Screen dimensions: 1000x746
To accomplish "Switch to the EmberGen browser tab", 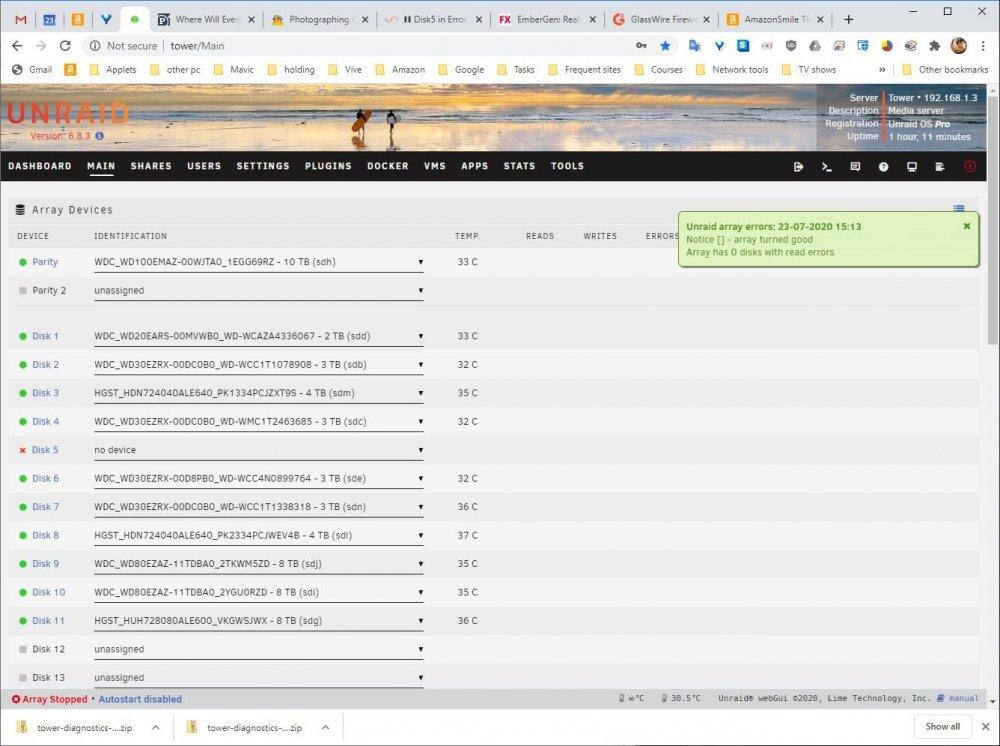I will pyautogui.click(x=547, y=19).
